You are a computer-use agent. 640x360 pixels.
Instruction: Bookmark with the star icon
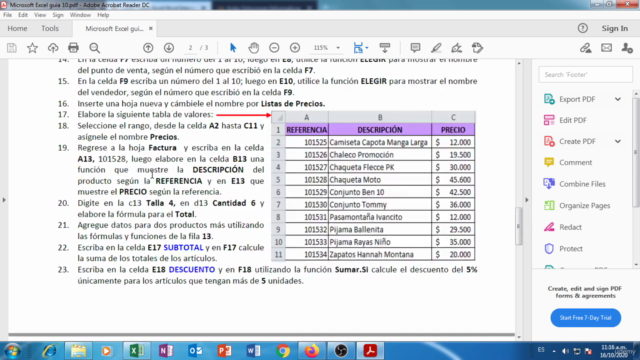pos(32,48)
